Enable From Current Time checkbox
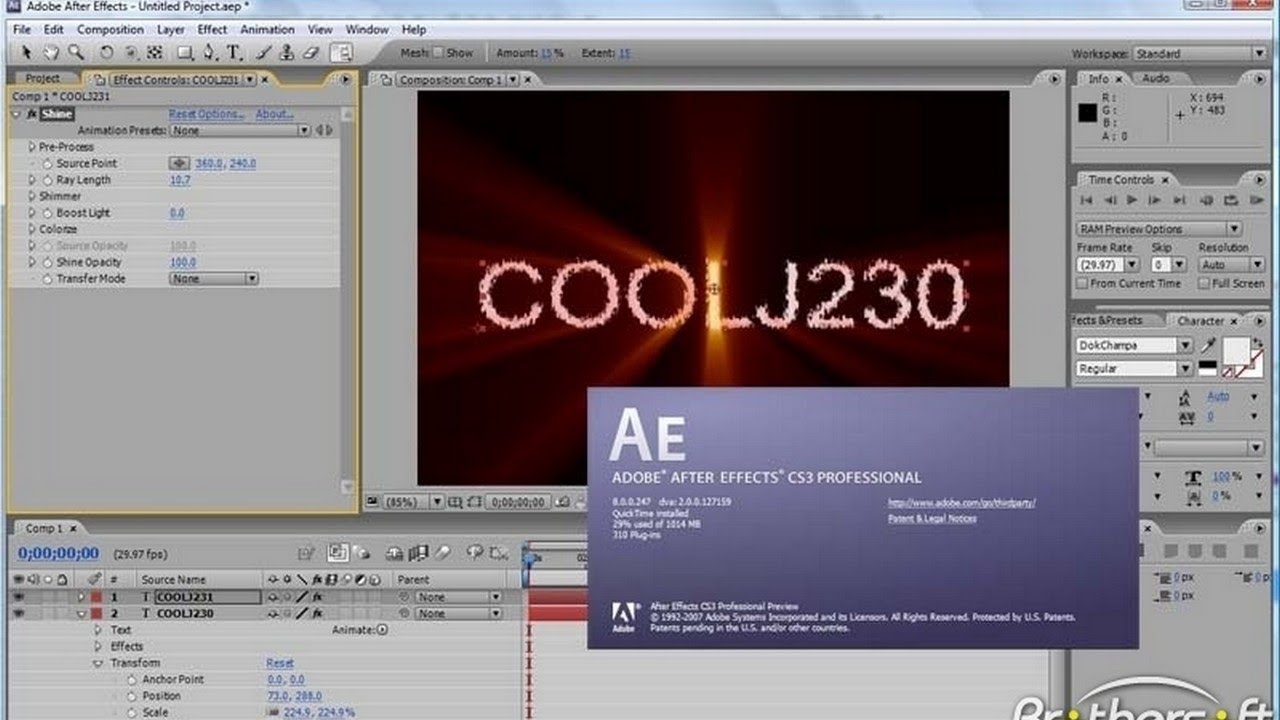Viewport: 1280px width, 720px height. [x=1082, y=284]
